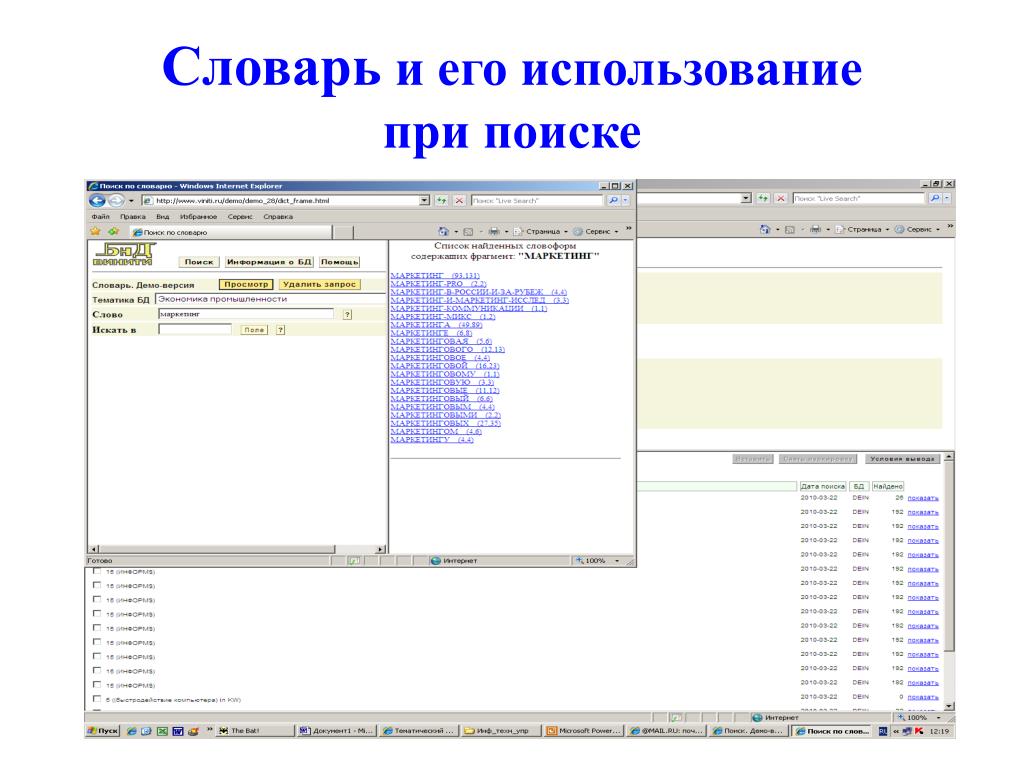Launch Internet Explorer from the quick launch bar
1024x768 pixels.
point(132,731)
